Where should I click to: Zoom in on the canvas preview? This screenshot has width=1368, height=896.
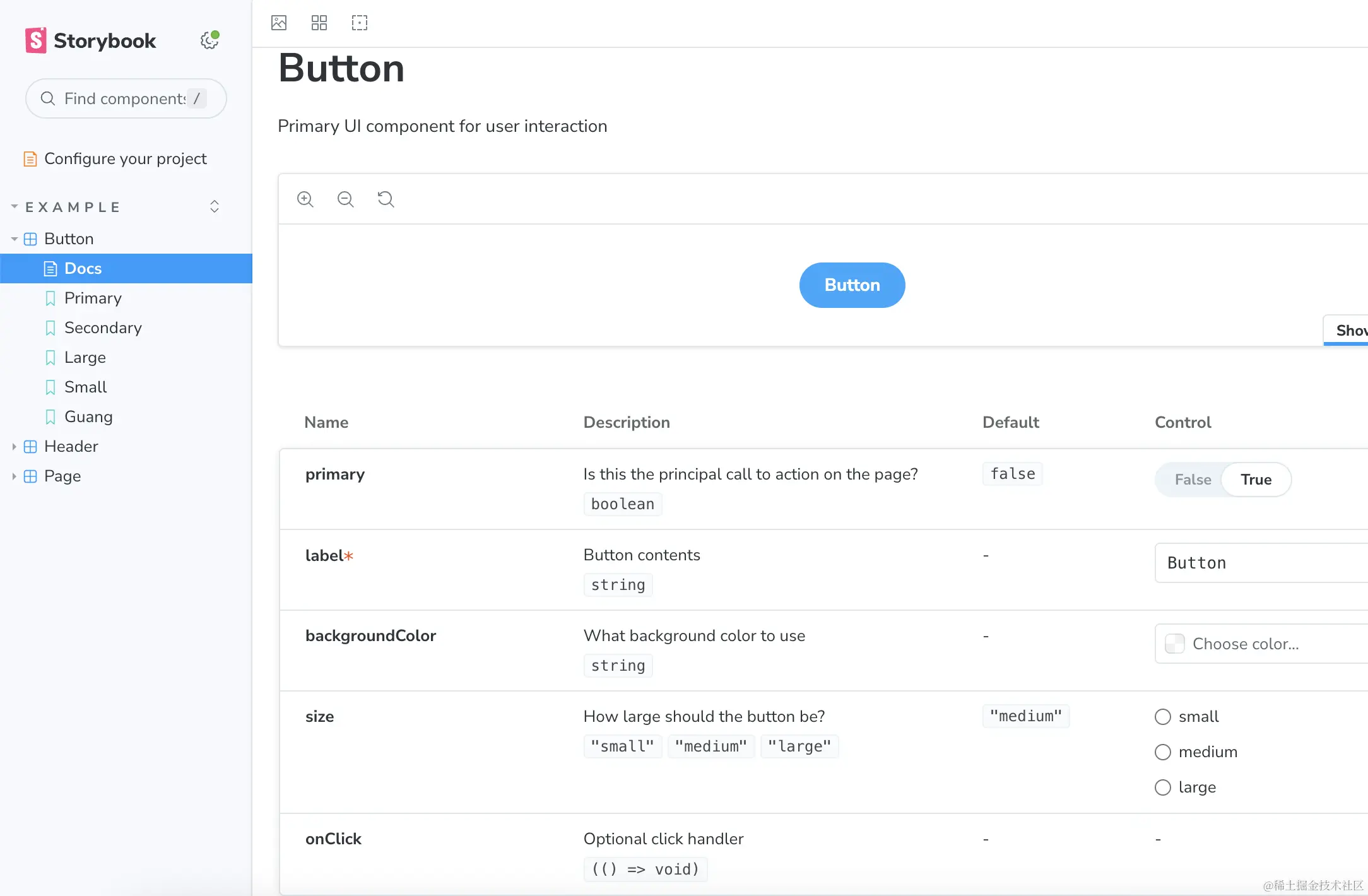coord(305,199)
